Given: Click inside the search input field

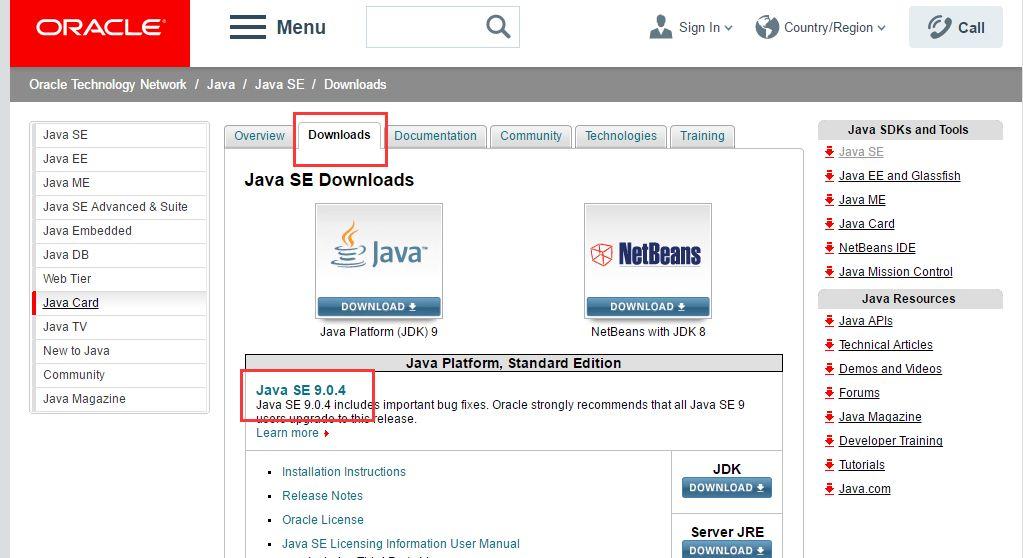Looking at the screenshot, I should [x=424, y=27].
